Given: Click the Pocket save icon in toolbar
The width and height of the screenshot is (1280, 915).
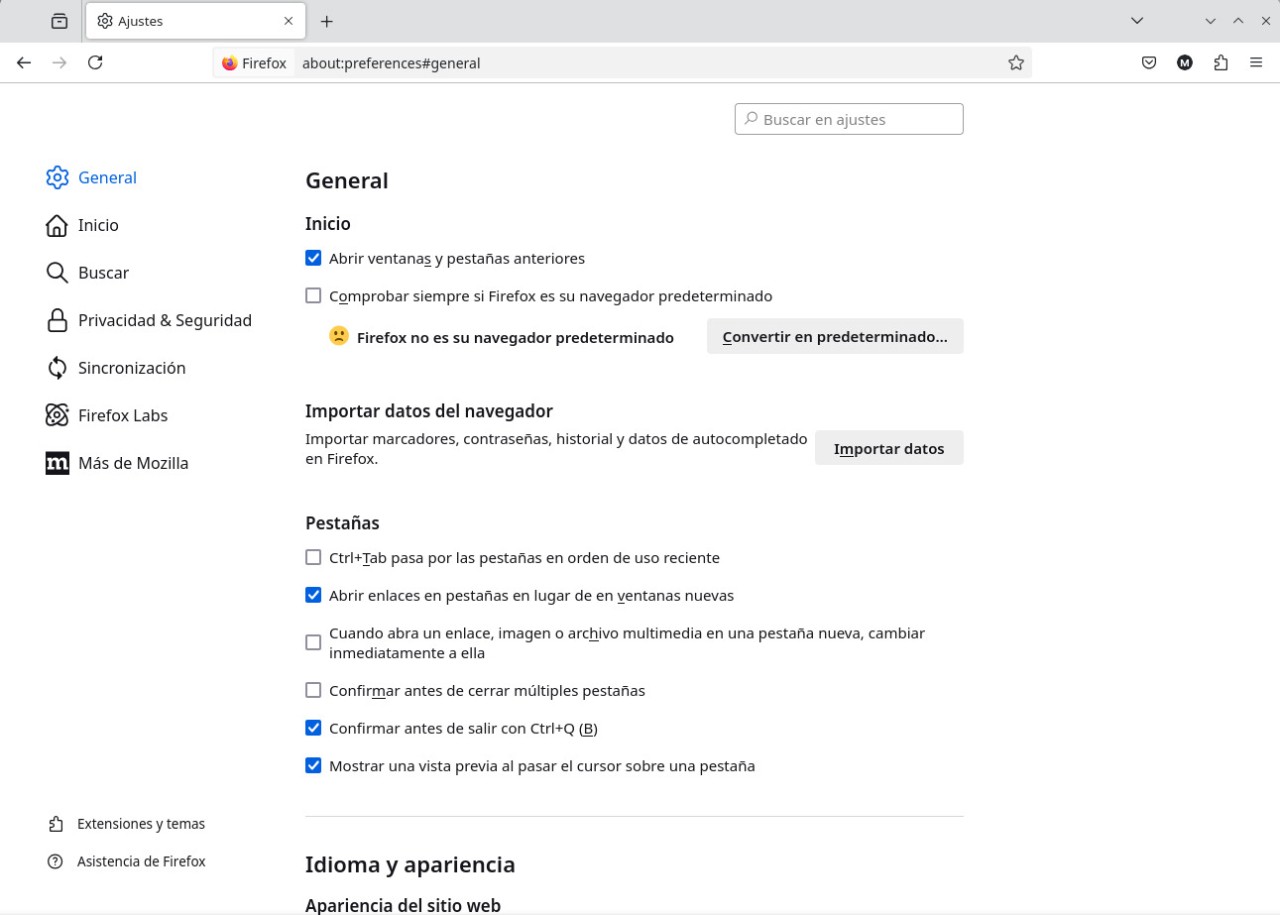Looking at the screenshot, I should click(x=1149, y=63).
